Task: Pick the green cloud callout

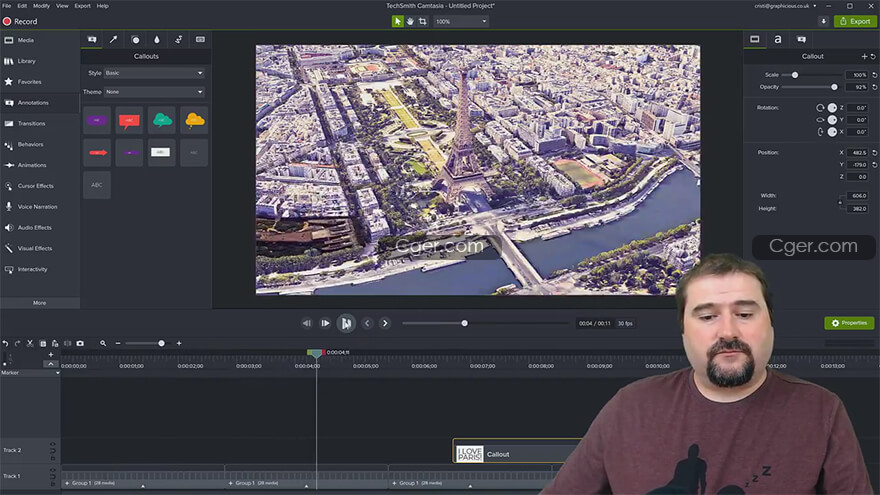Action: [162, 120]
